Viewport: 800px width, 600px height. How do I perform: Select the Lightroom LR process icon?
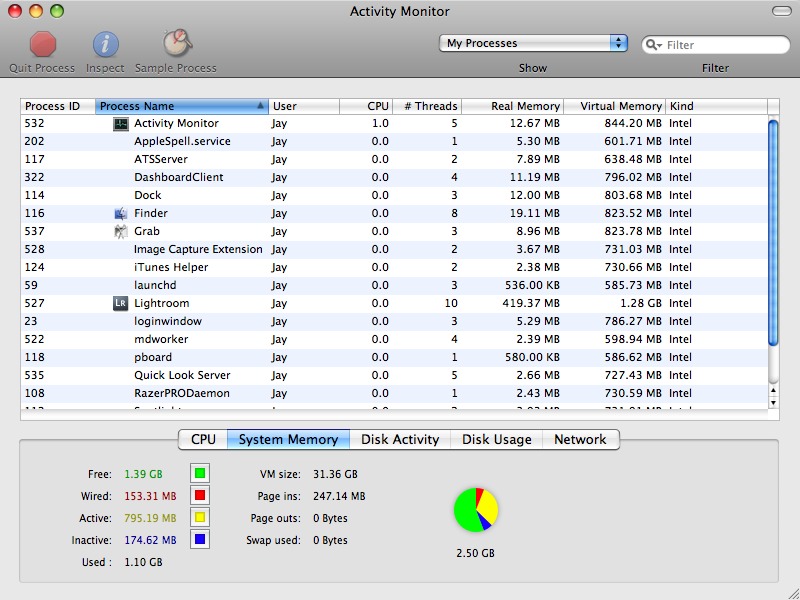point(120,304)
